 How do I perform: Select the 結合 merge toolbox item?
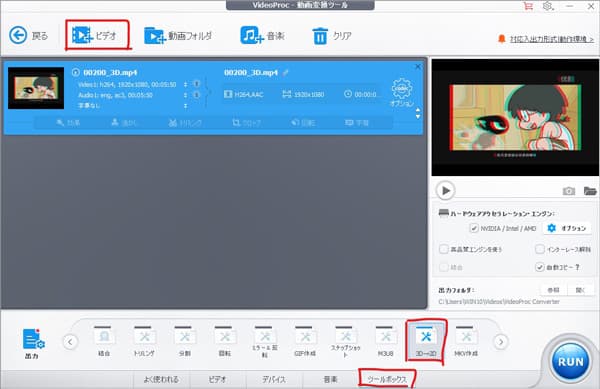[104, 341]
